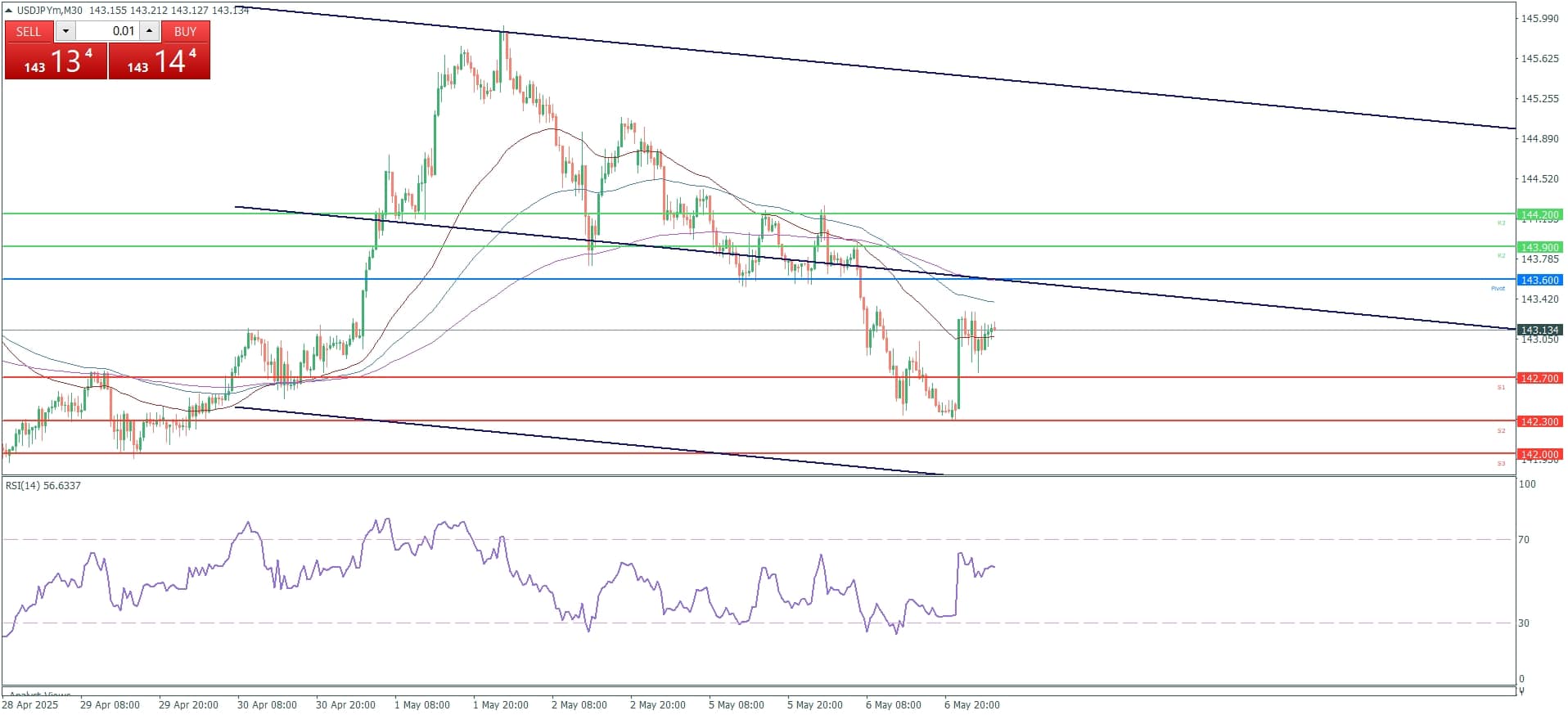Click the sell price tile 143 13
The height and width of the screenshot is (715, 1568).
coord(56,61)
